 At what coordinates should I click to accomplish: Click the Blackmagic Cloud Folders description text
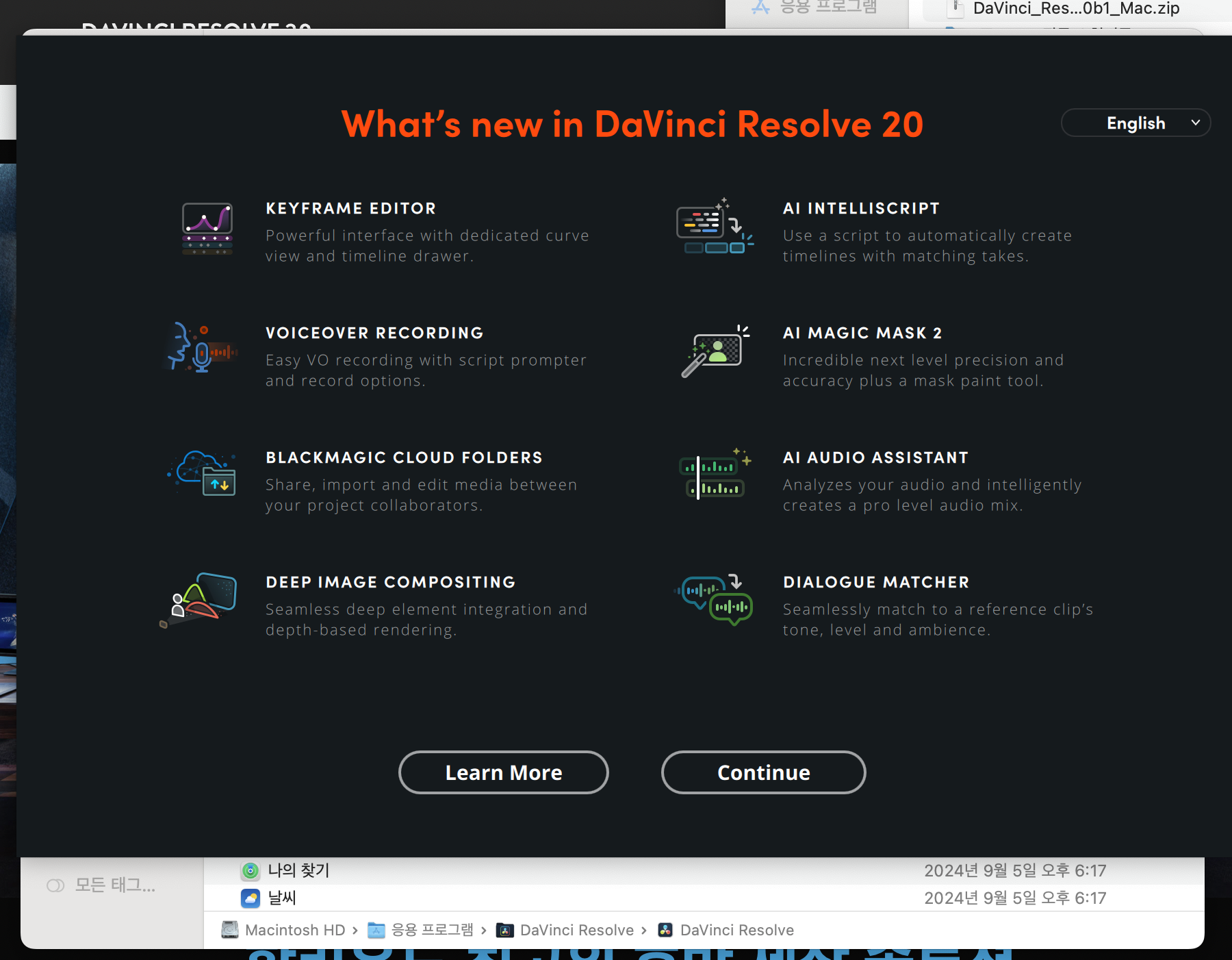(421, 495)
